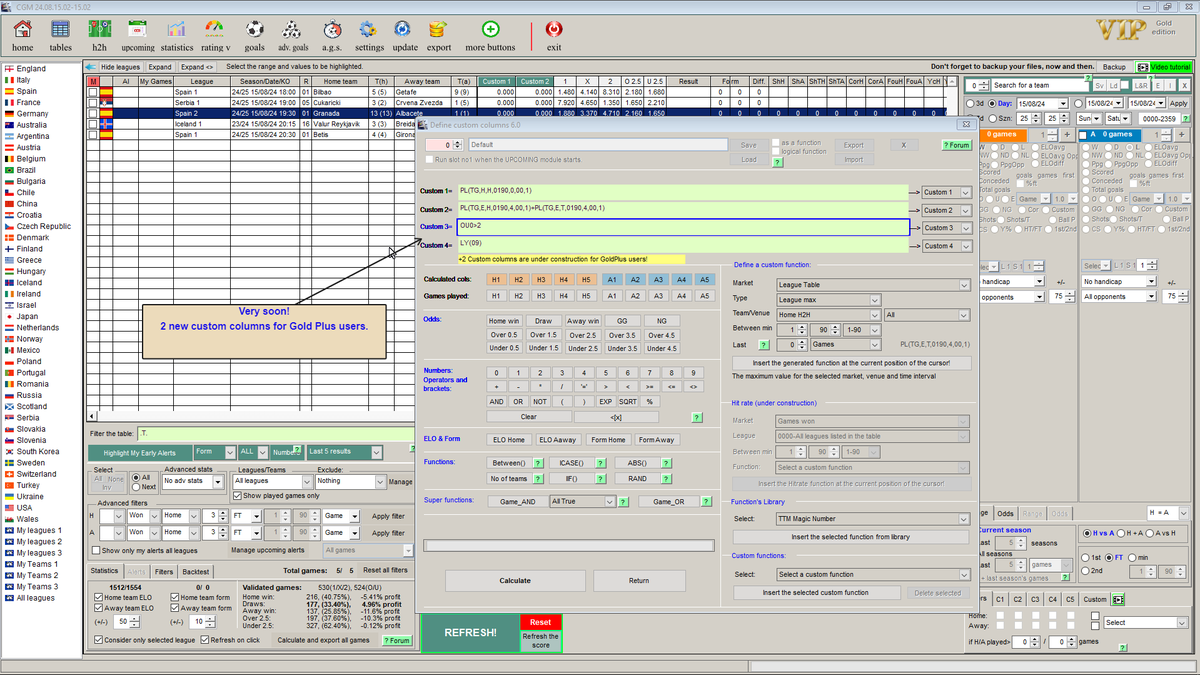
Task: Open the 'Custom 4' target column dropdown
Action: pyautogui.click(x=946, y=245)
